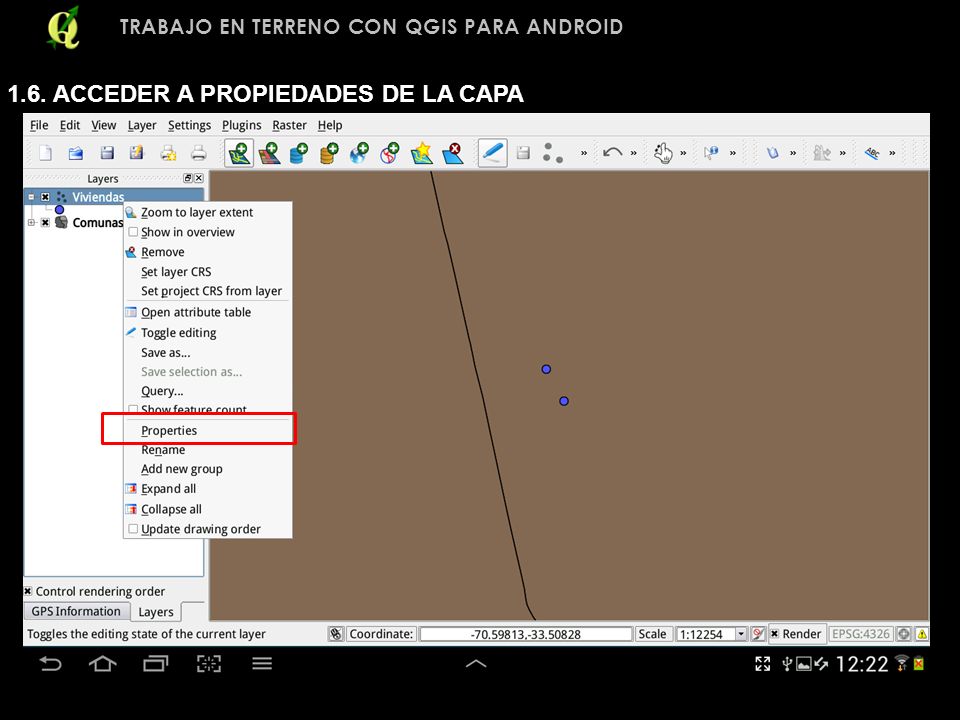This screenshot has height=720, width=960.
Task: Click the Android menu lines icon
Action: click(262, 664)
